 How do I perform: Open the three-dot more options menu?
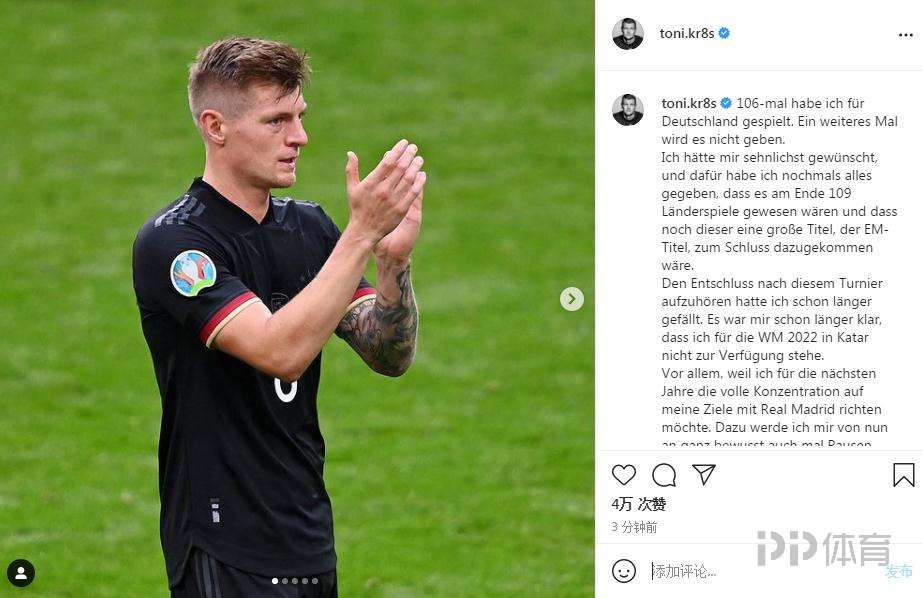(905, 35)
